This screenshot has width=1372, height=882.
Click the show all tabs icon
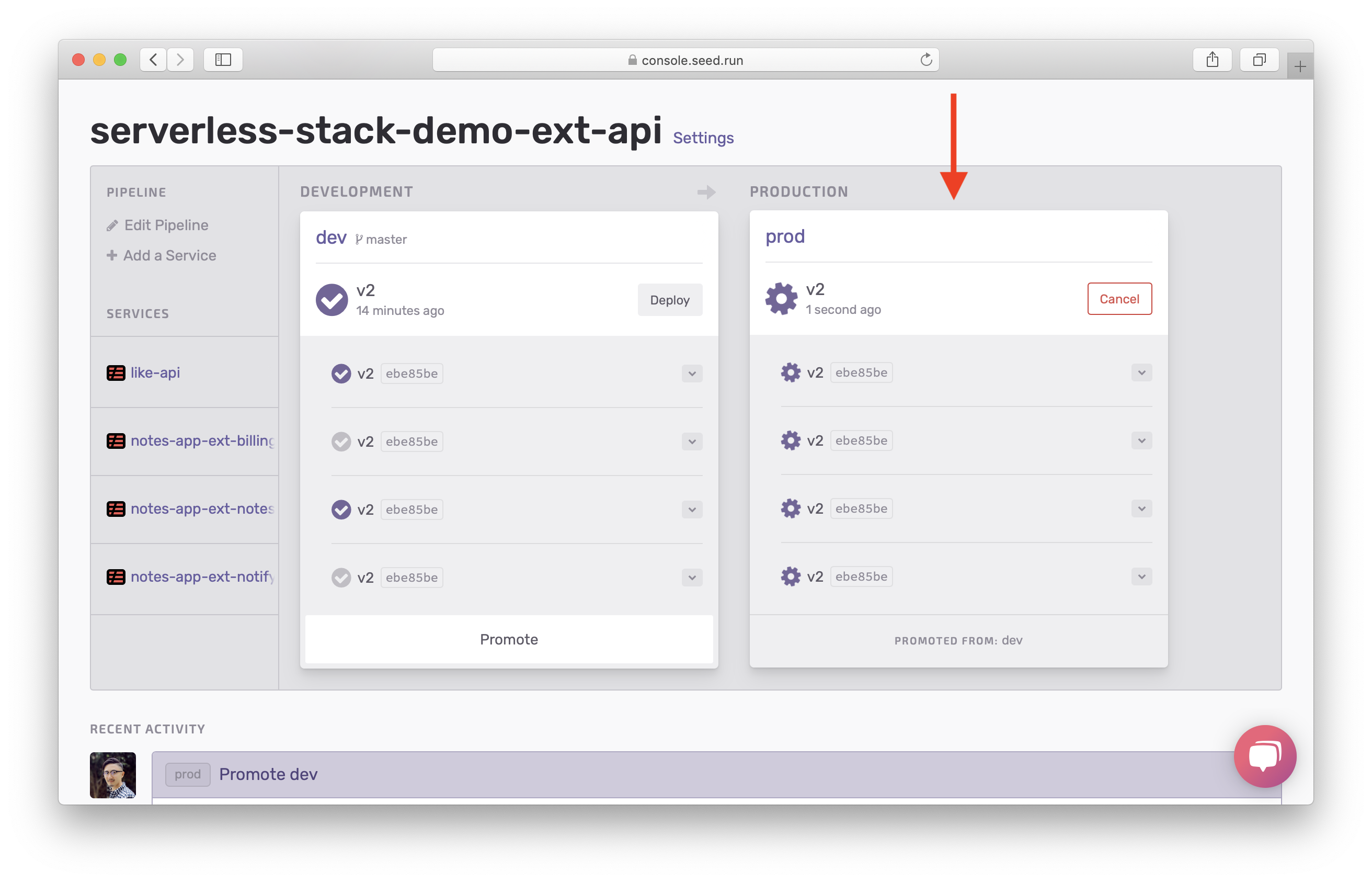1259,60
